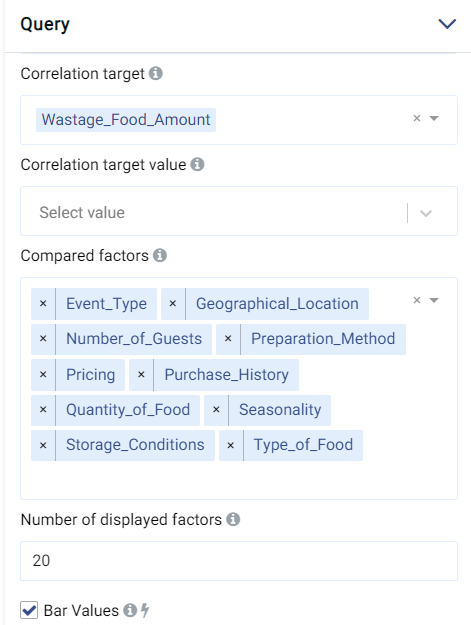Click info icon next to Compared factors

(160, 255)
